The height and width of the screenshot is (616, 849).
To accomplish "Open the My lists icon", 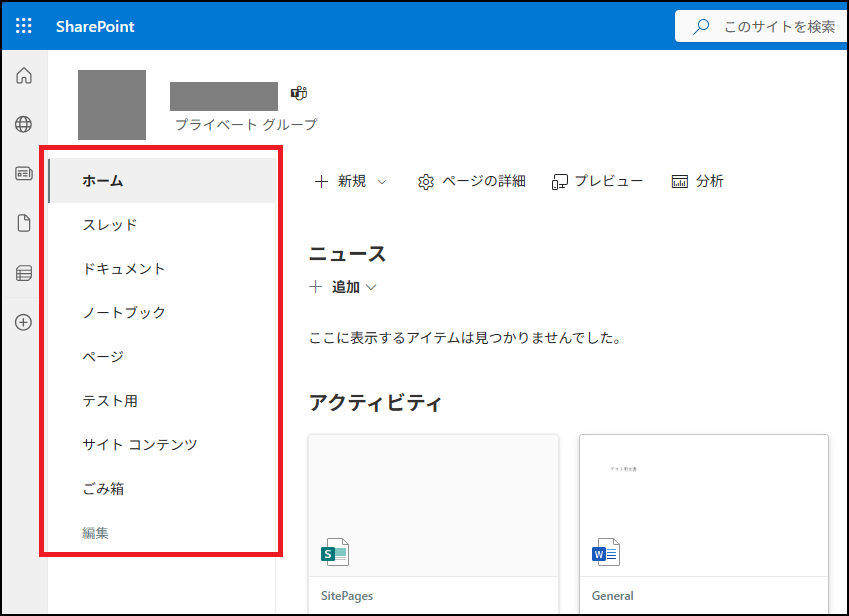I will click(24, 273).
